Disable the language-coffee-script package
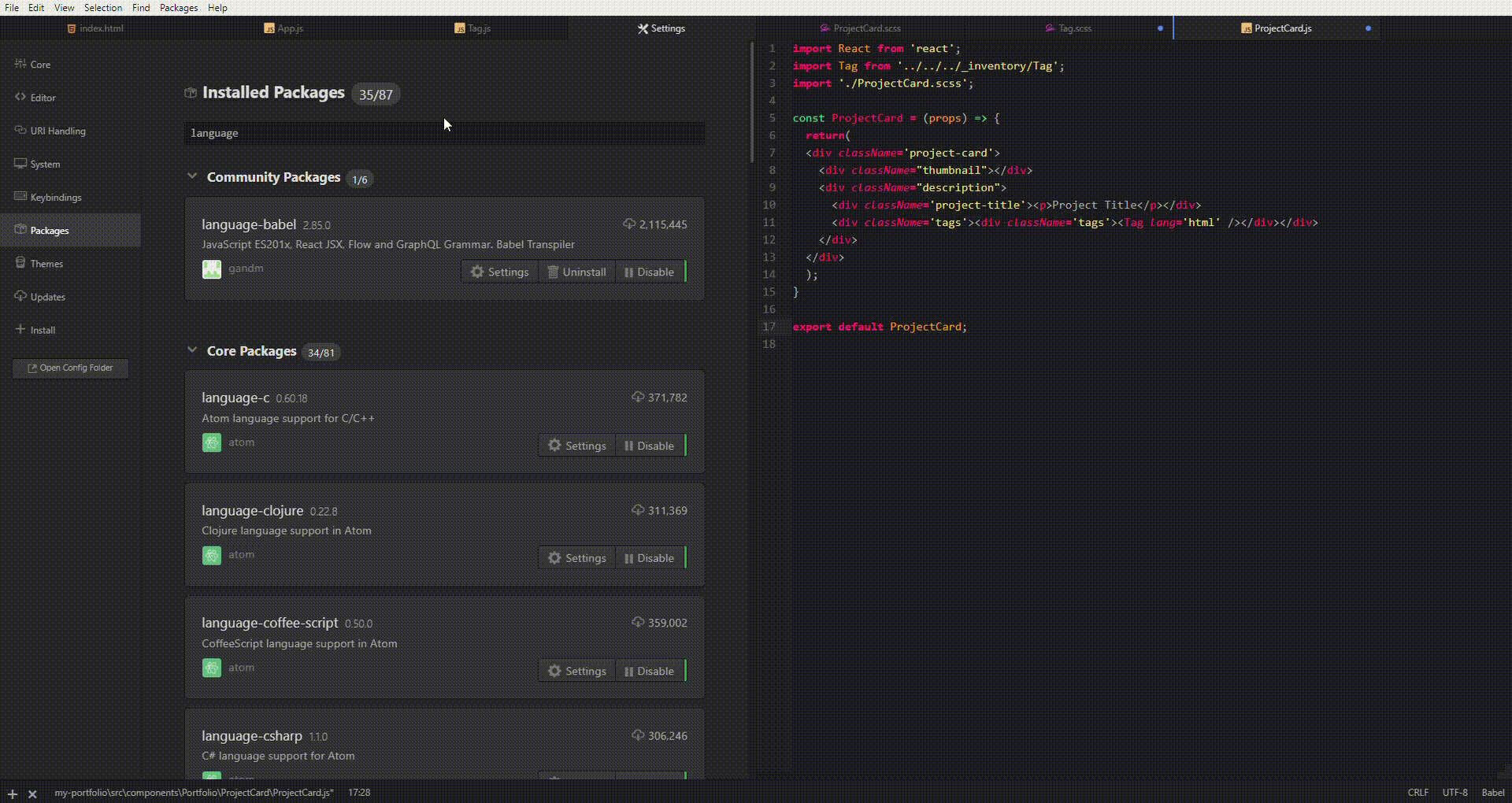The height and width of the screenshot is (803, 1512). point(650,671)
